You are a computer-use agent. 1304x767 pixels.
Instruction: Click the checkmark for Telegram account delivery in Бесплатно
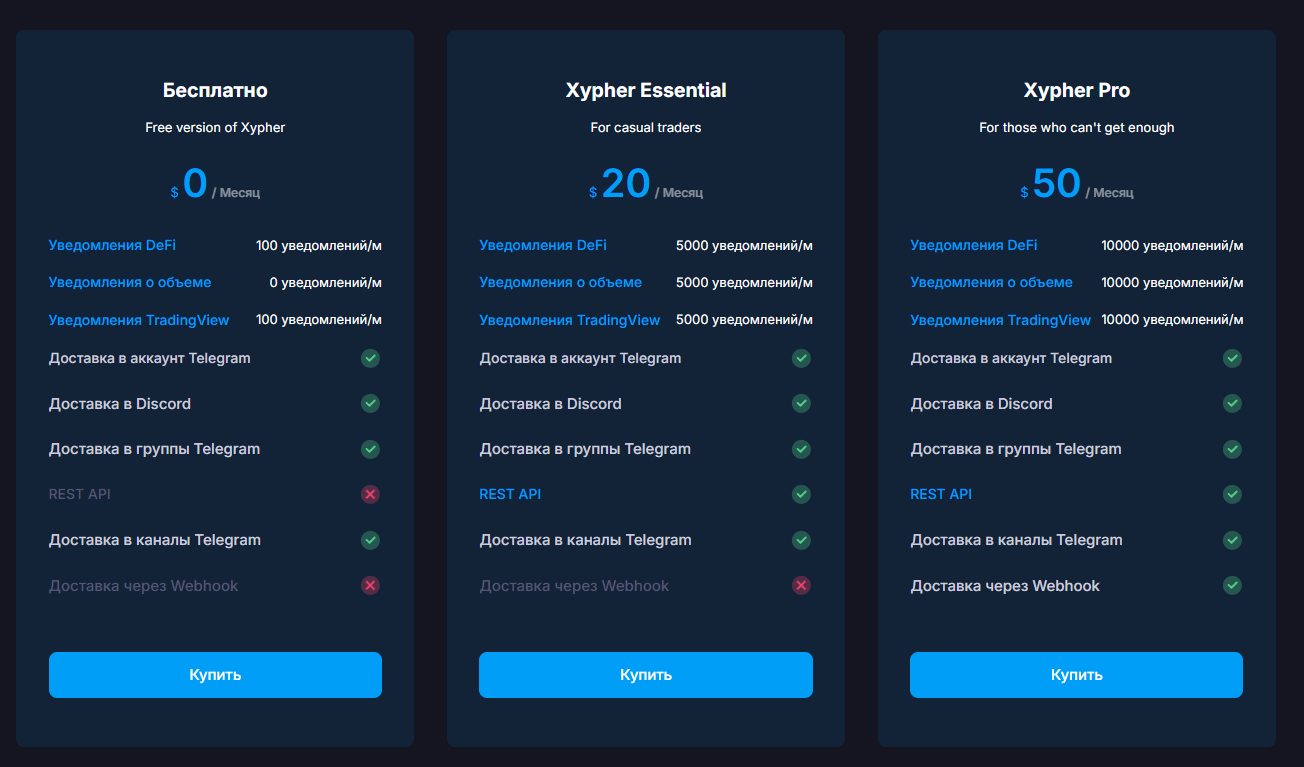[371, 358]
